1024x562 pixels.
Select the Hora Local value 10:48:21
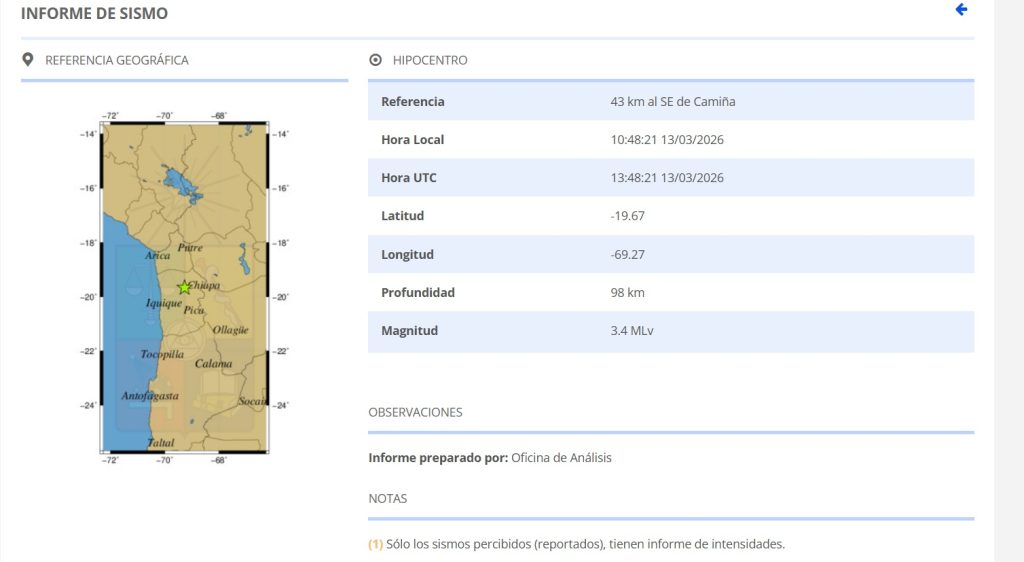[666, 140]
